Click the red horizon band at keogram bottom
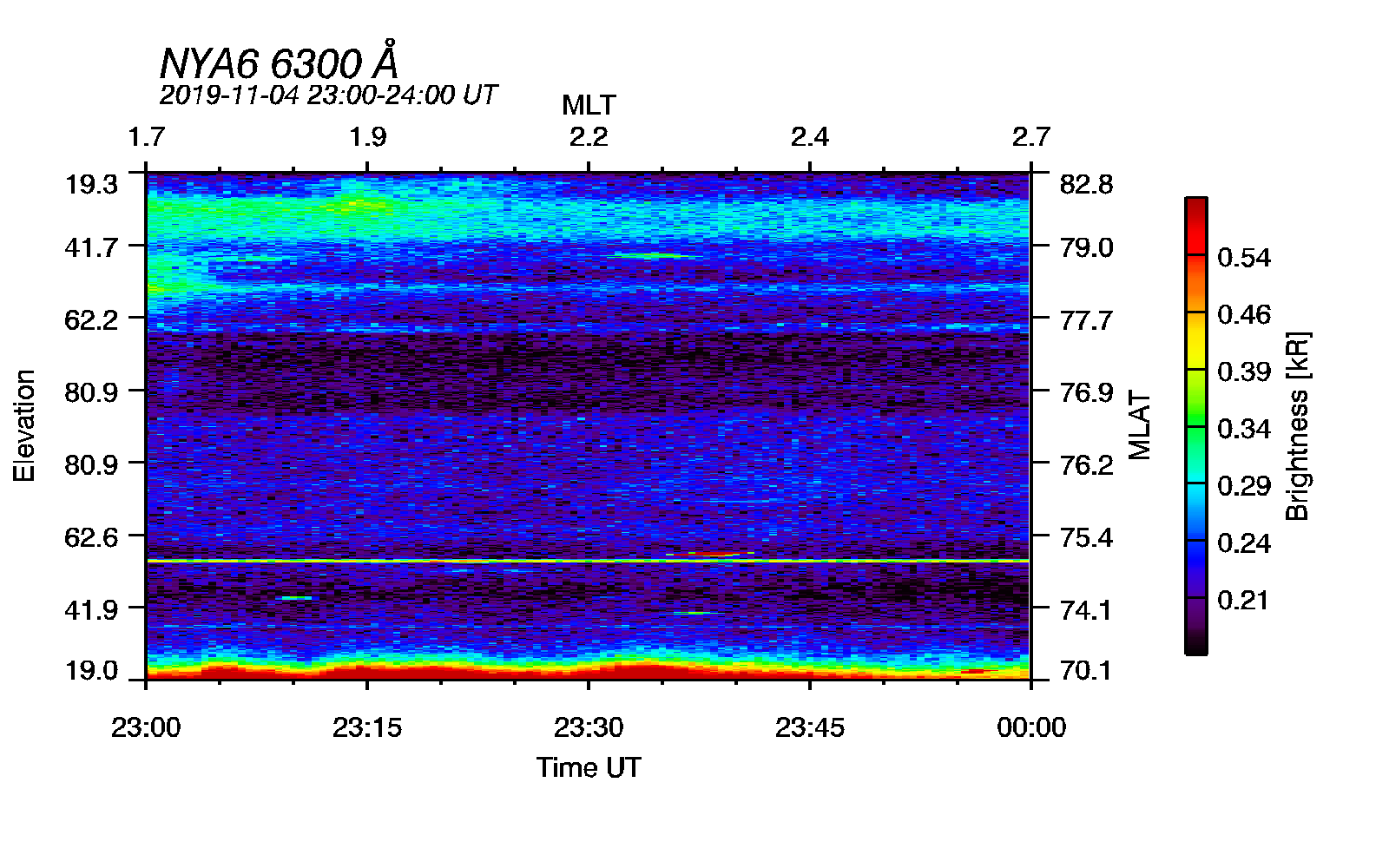The image size is (1389, 868). [x=588, y=671]
